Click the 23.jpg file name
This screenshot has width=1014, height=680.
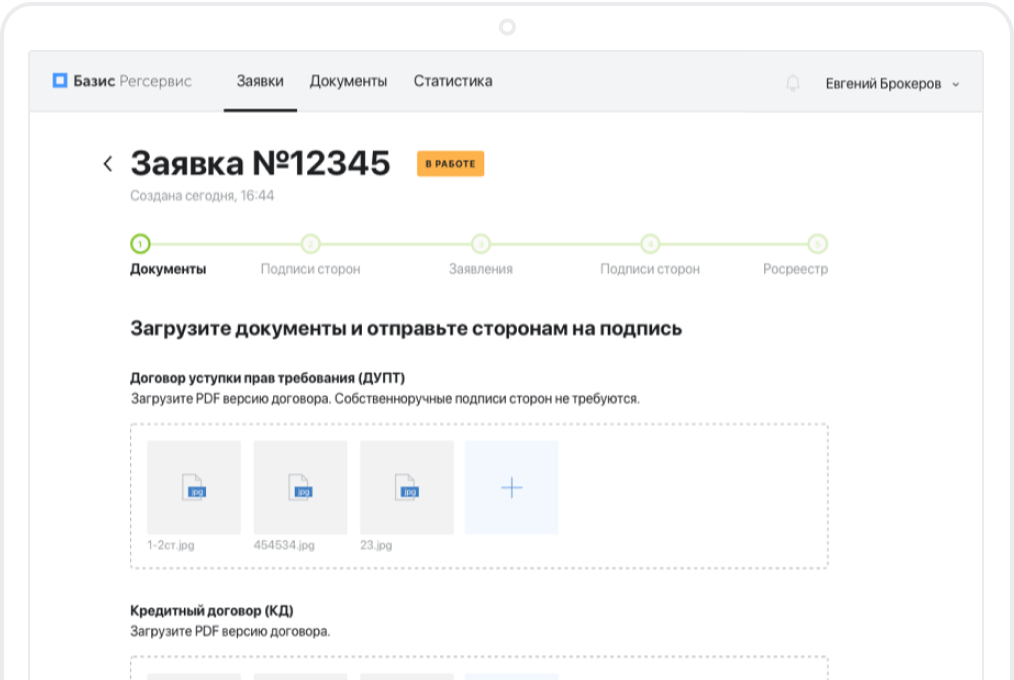pyautogui.click(x=376, y=545)
